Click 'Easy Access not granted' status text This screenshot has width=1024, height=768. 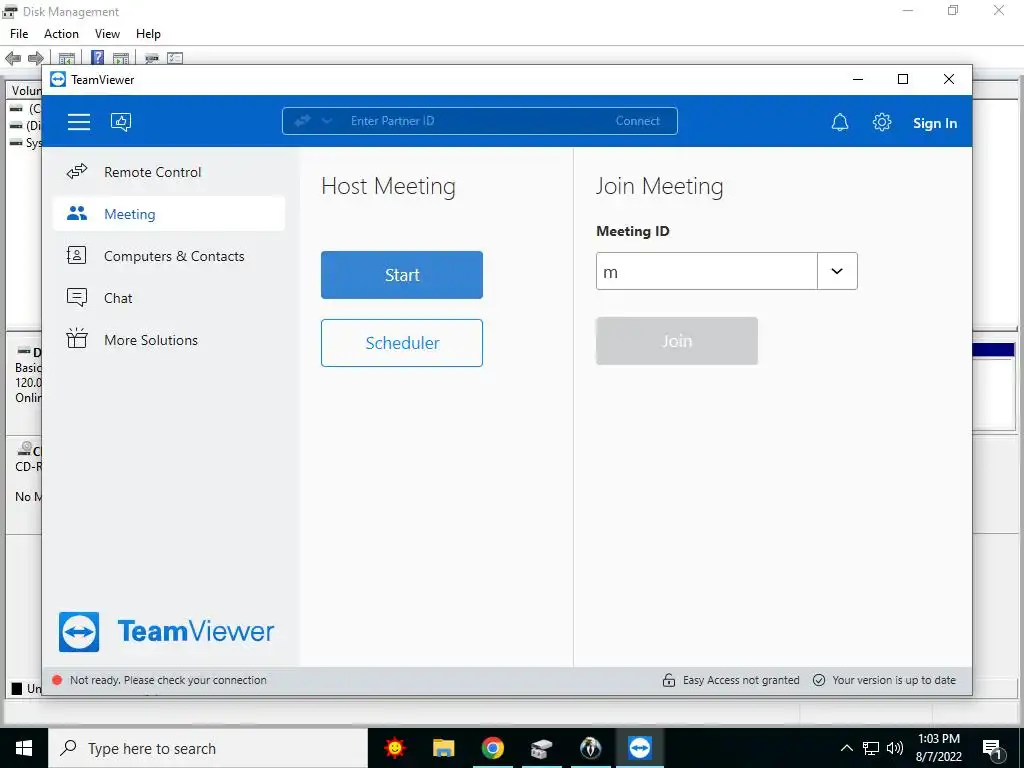741,680
